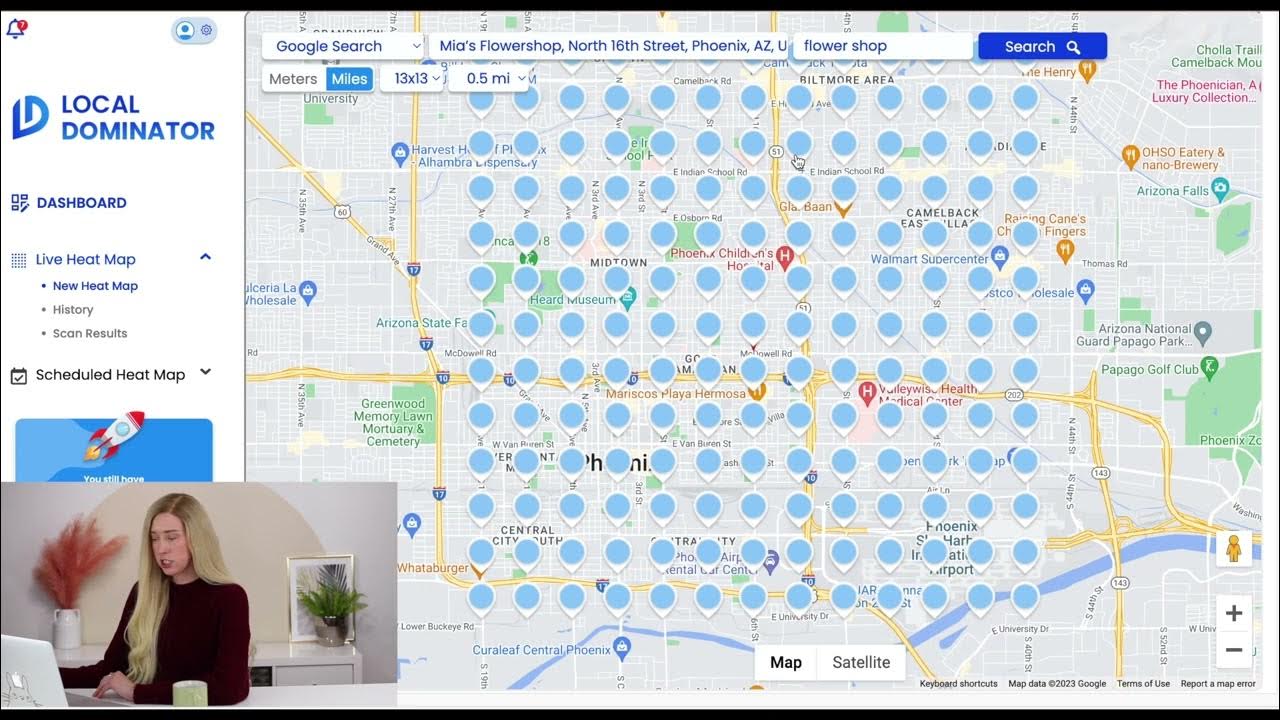Click the Local Dominator logo
The height and width of the screenshot is (720, 1280).
113,117
